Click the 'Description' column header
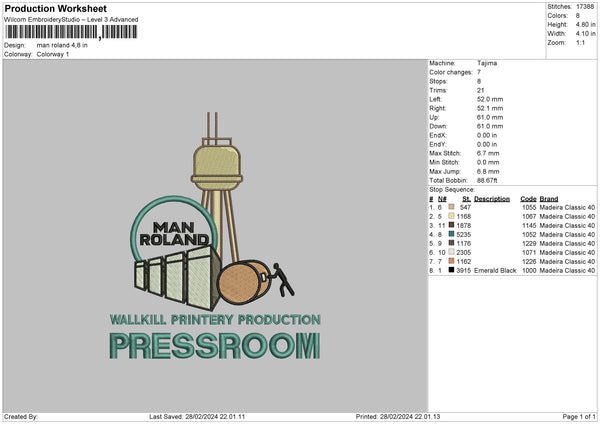This screenshot has width=600, height=424. click(x=492, y=199)
